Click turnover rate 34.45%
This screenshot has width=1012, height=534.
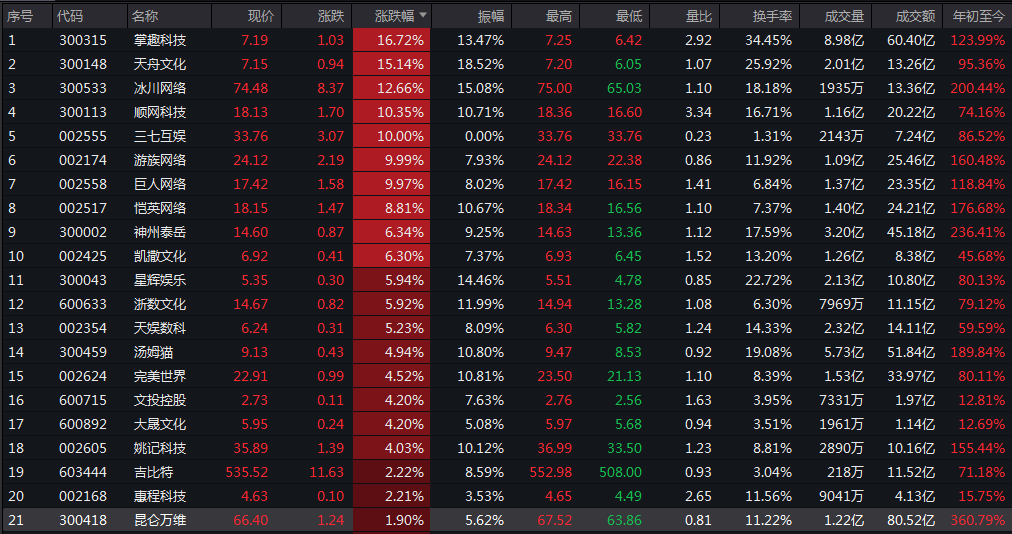click(768, 40)
